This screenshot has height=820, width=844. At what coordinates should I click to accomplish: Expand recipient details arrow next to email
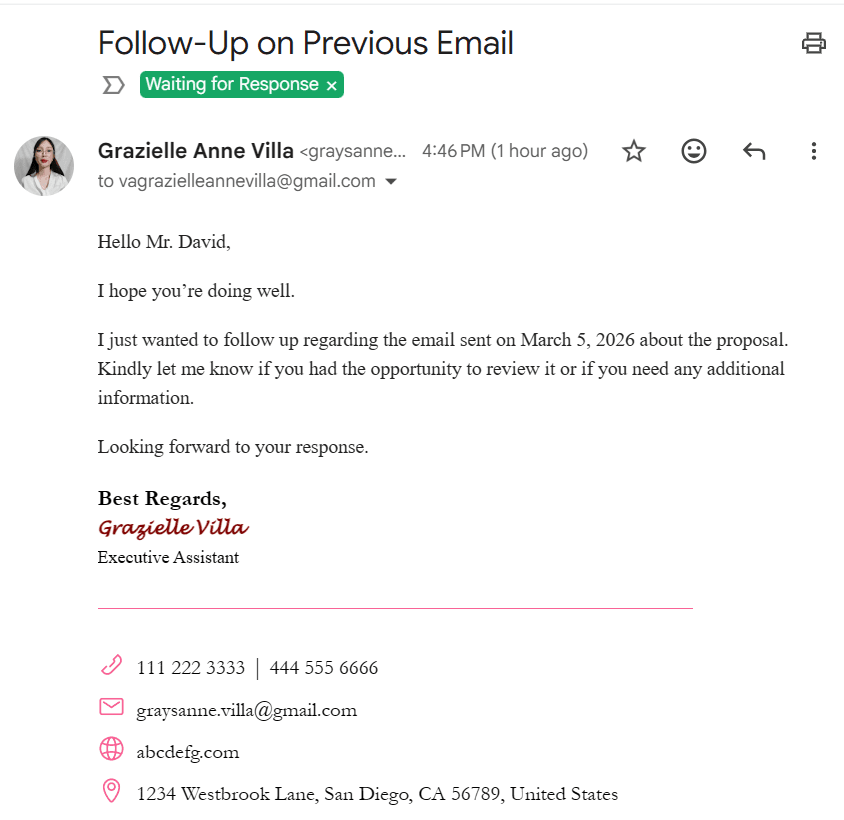(x=391, y=181)
